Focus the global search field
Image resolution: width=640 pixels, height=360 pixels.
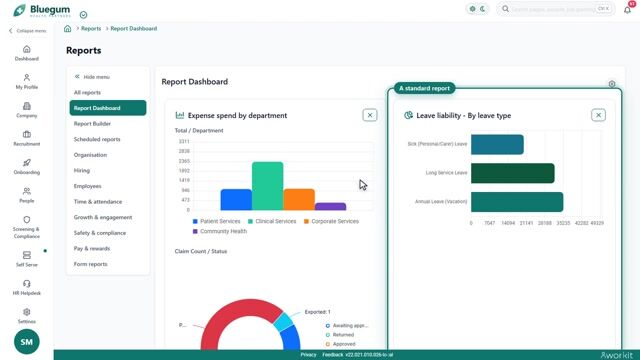(556, 9)
